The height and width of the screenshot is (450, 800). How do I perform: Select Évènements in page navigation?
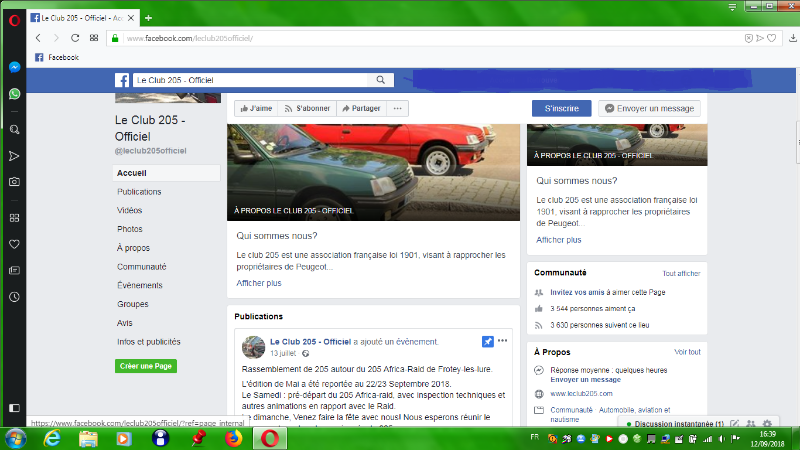click(139, 285)
